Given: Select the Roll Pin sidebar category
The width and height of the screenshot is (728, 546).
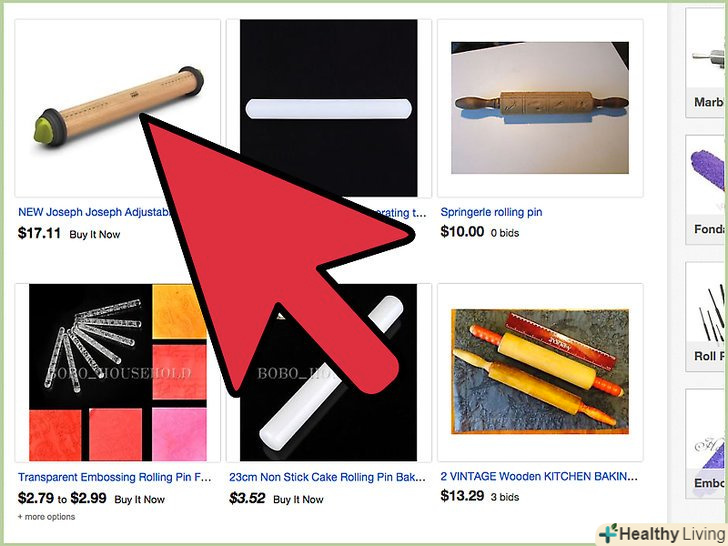Looking at the screenshot, I should tap(707, 317).
